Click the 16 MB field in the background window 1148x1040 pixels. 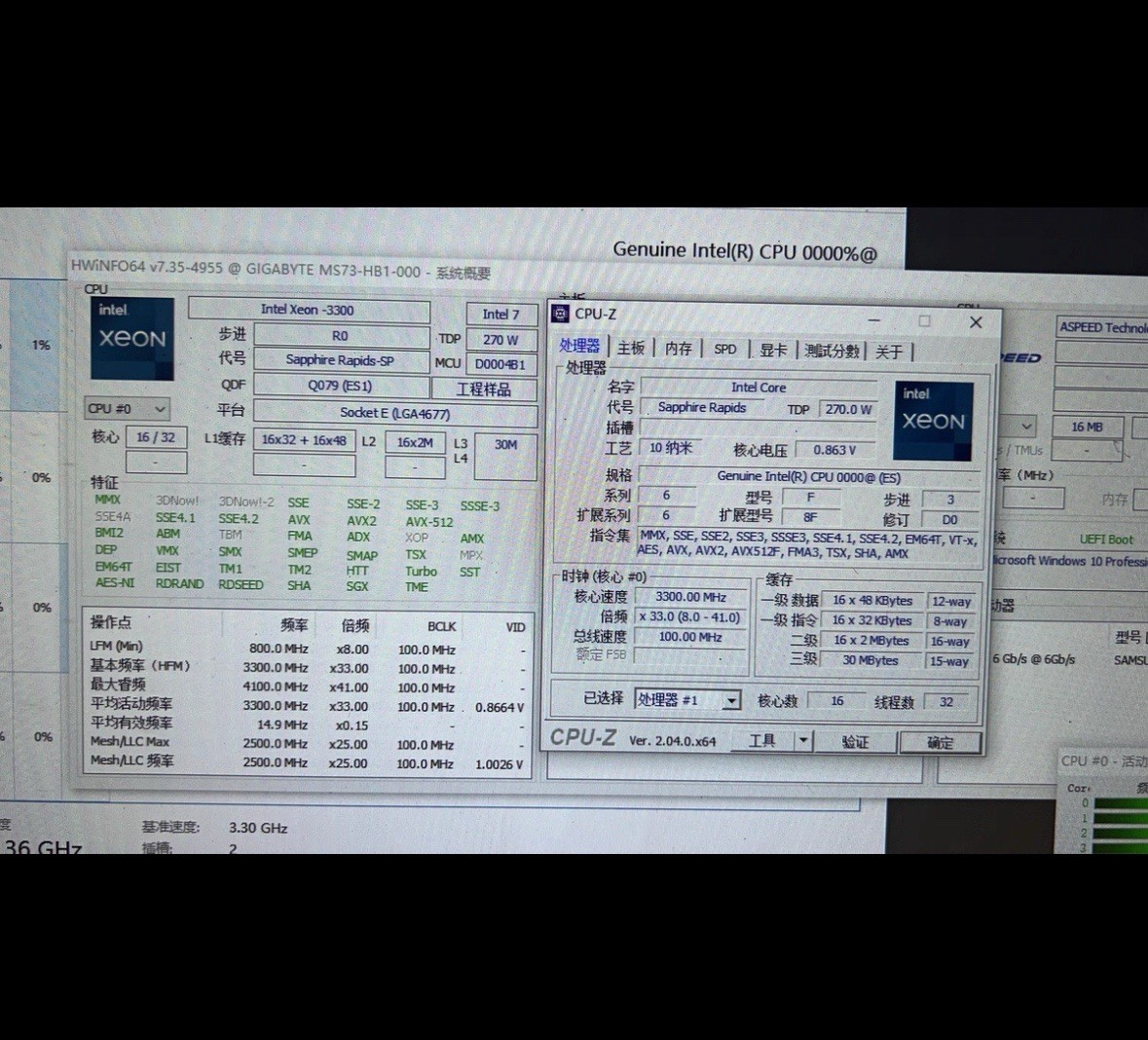1088,427
